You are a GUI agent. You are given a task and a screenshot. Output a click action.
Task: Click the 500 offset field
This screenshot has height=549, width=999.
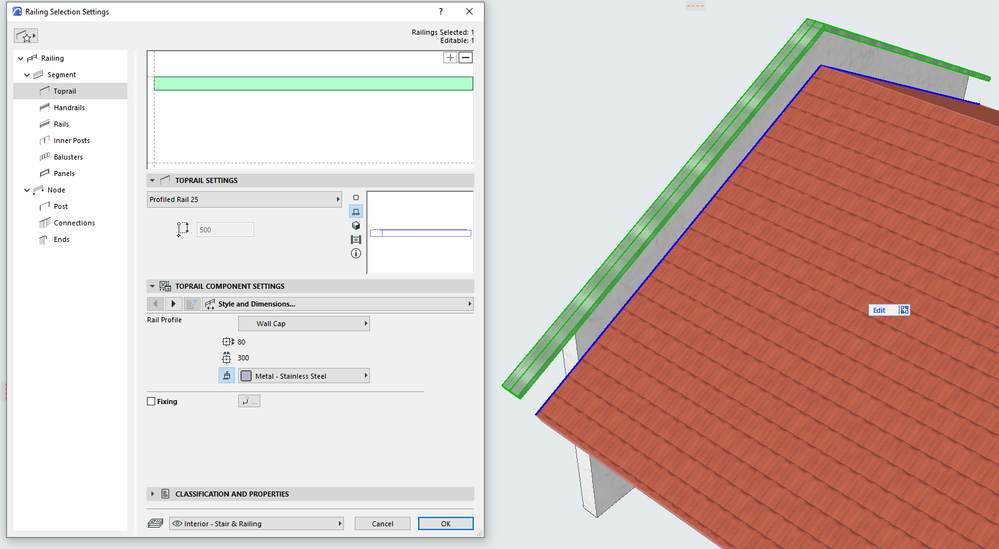click(225, 229)
